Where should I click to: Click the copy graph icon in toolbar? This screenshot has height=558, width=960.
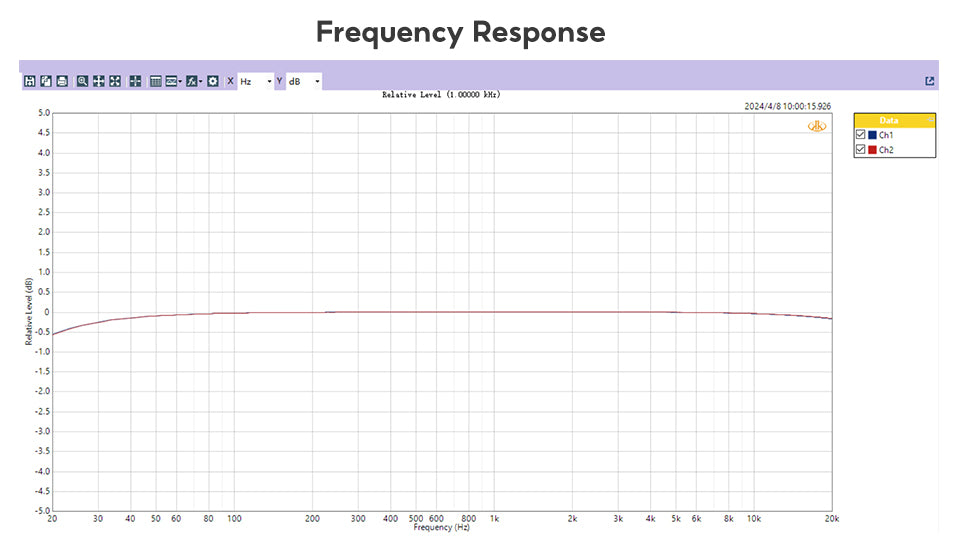pos(46,81)
